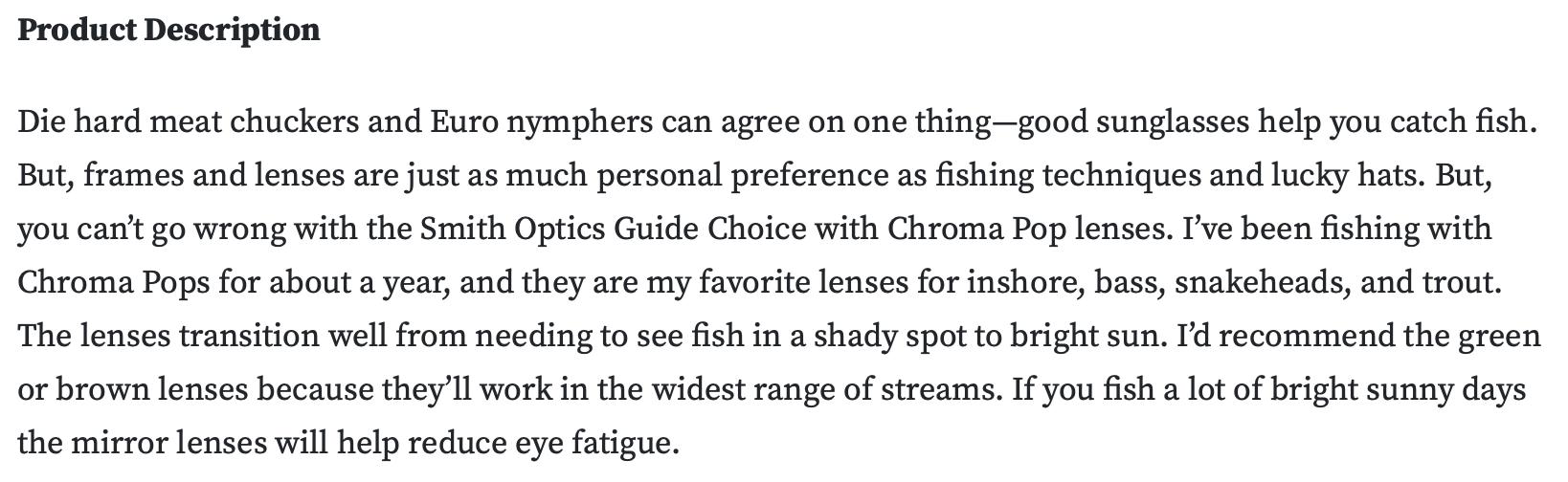Screen dimensions: 1568x482
Task: Click the Product Description heading
Action: click(x=168, y=30)
